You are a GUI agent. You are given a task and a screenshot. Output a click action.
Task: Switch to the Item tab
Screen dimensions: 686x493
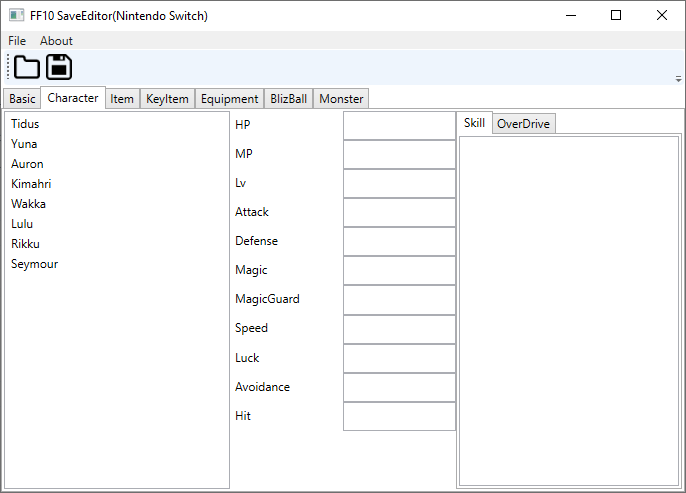[x=122, y=99]
